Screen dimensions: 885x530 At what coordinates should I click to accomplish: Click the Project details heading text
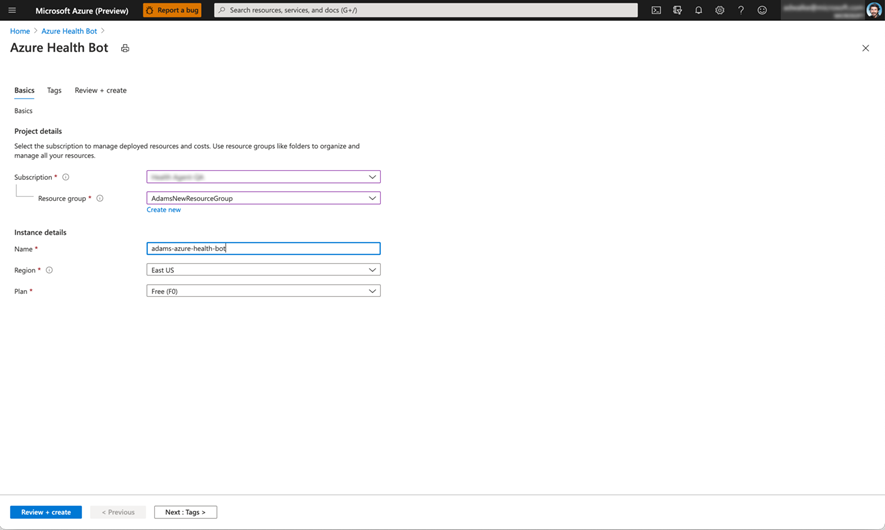[x=38, y=131]
